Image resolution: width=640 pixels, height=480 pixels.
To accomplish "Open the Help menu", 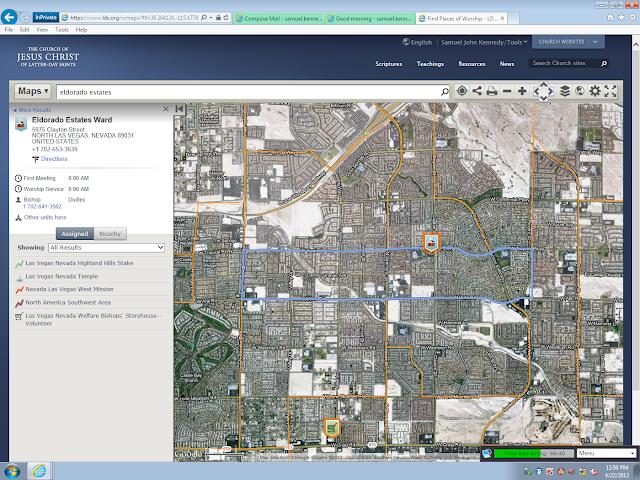I will point(81,29).
